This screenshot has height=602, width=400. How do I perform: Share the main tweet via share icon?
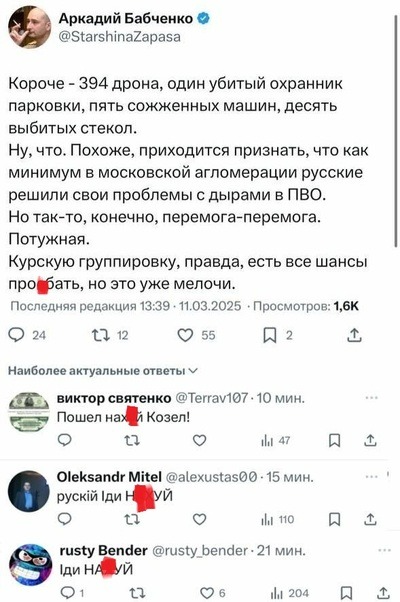[x=354, y=335]
